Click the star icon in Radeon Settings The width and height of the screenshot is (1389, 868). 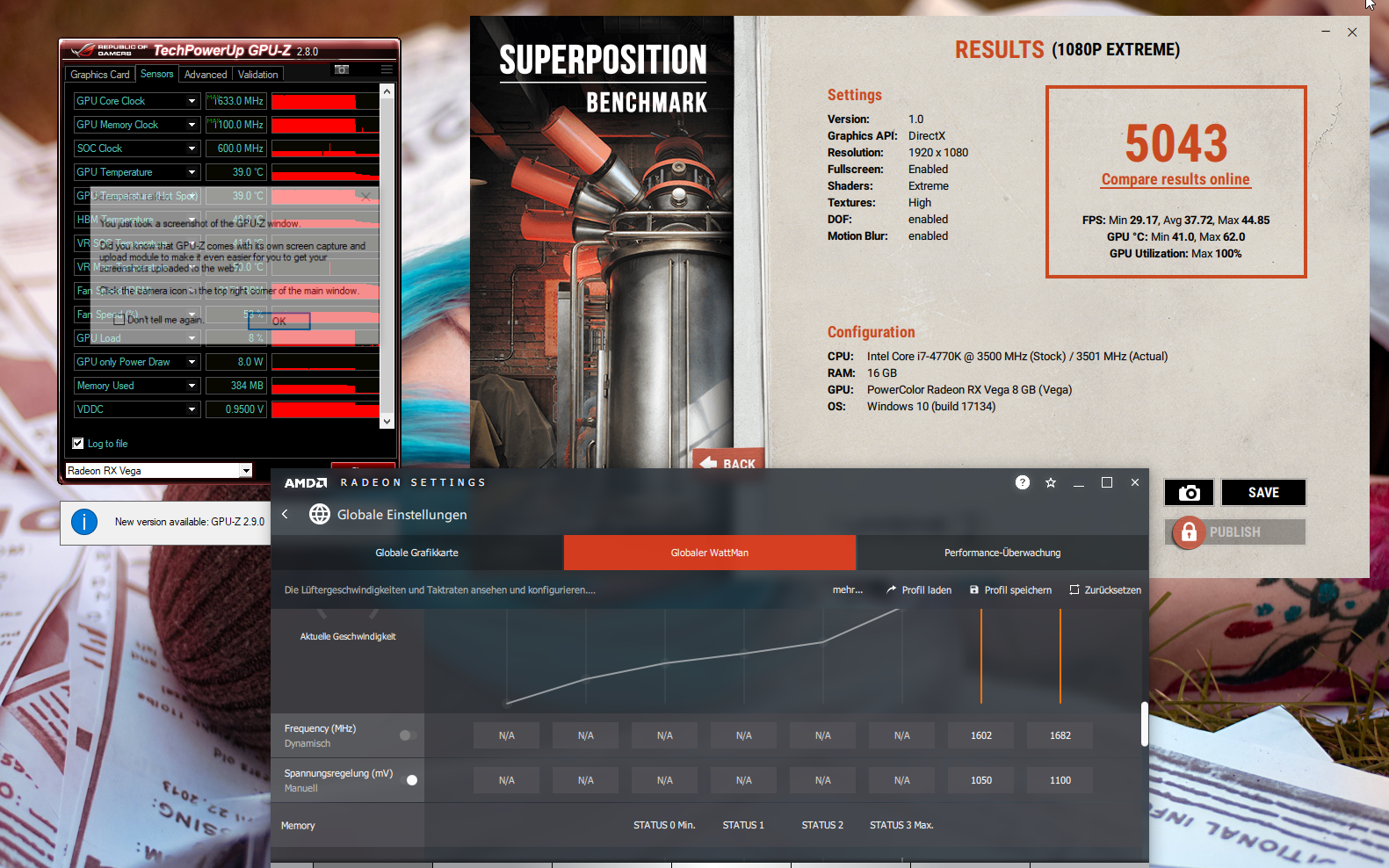tap(1051, 482)
